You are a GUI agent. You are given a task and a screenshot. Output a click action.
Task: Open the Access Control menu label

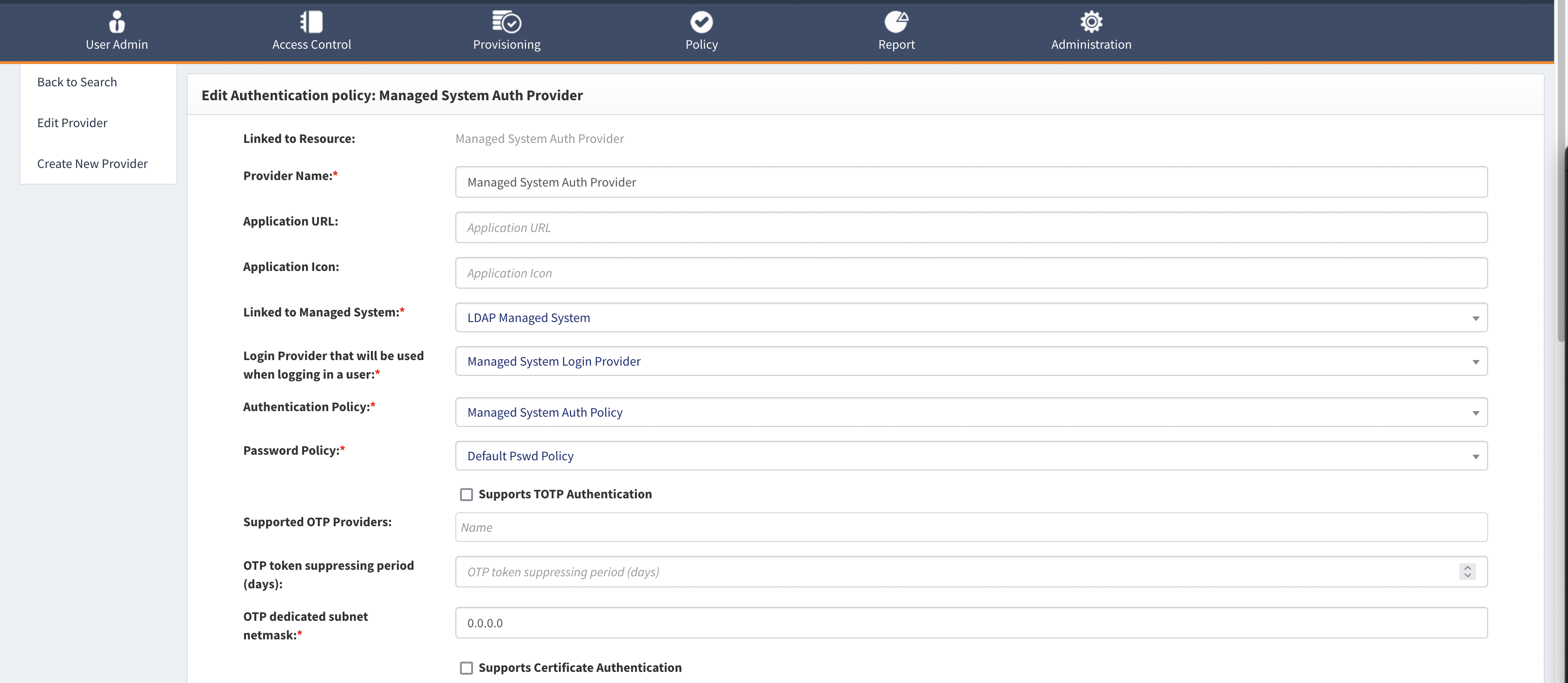(311, 45)
